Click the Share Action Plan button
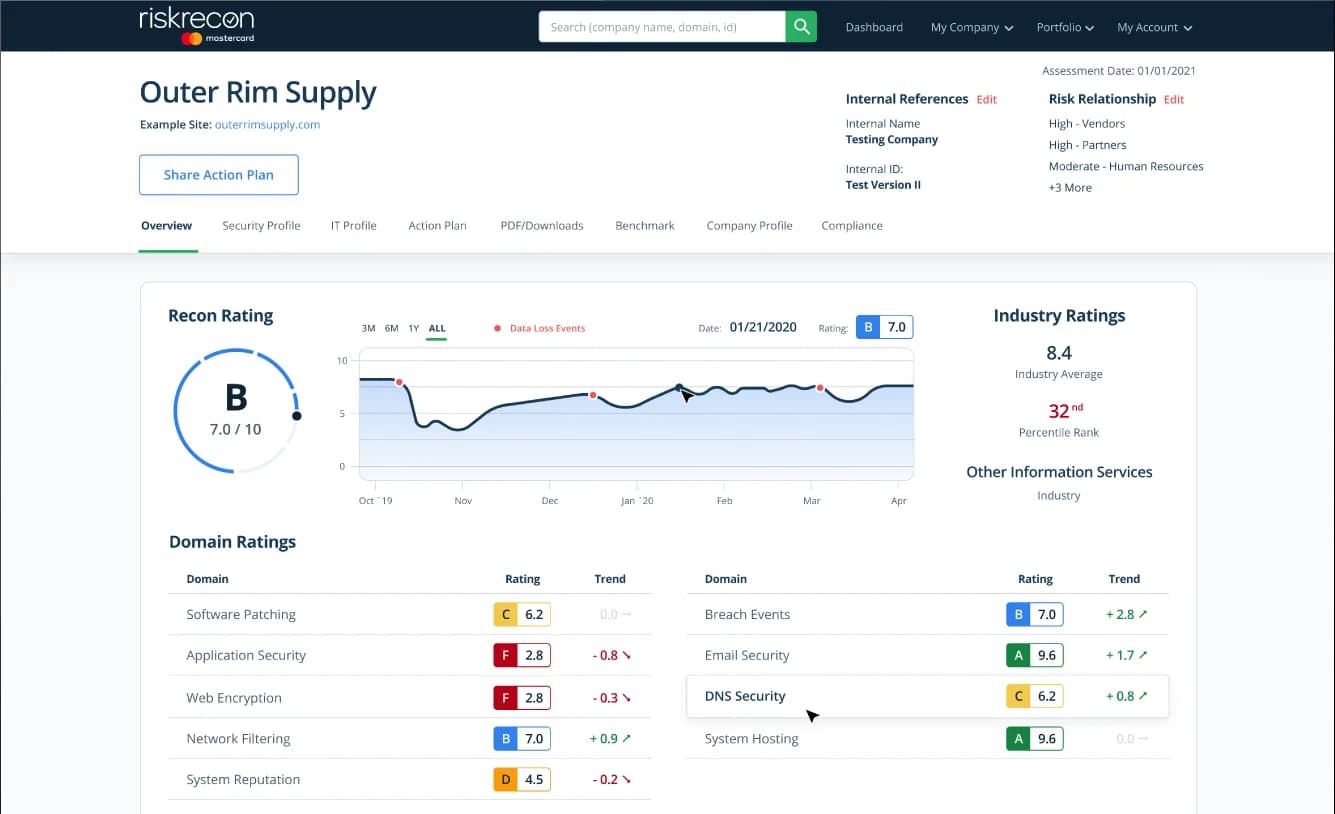 coord(219,175)
